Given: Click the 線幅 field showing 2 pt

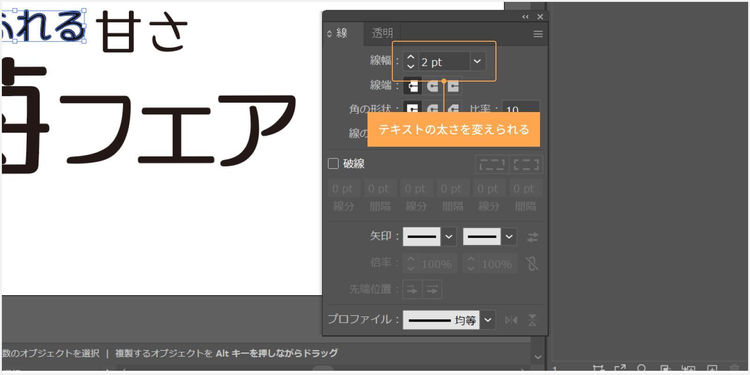Looking at the screenshot, I should click(x=443, y=62).
